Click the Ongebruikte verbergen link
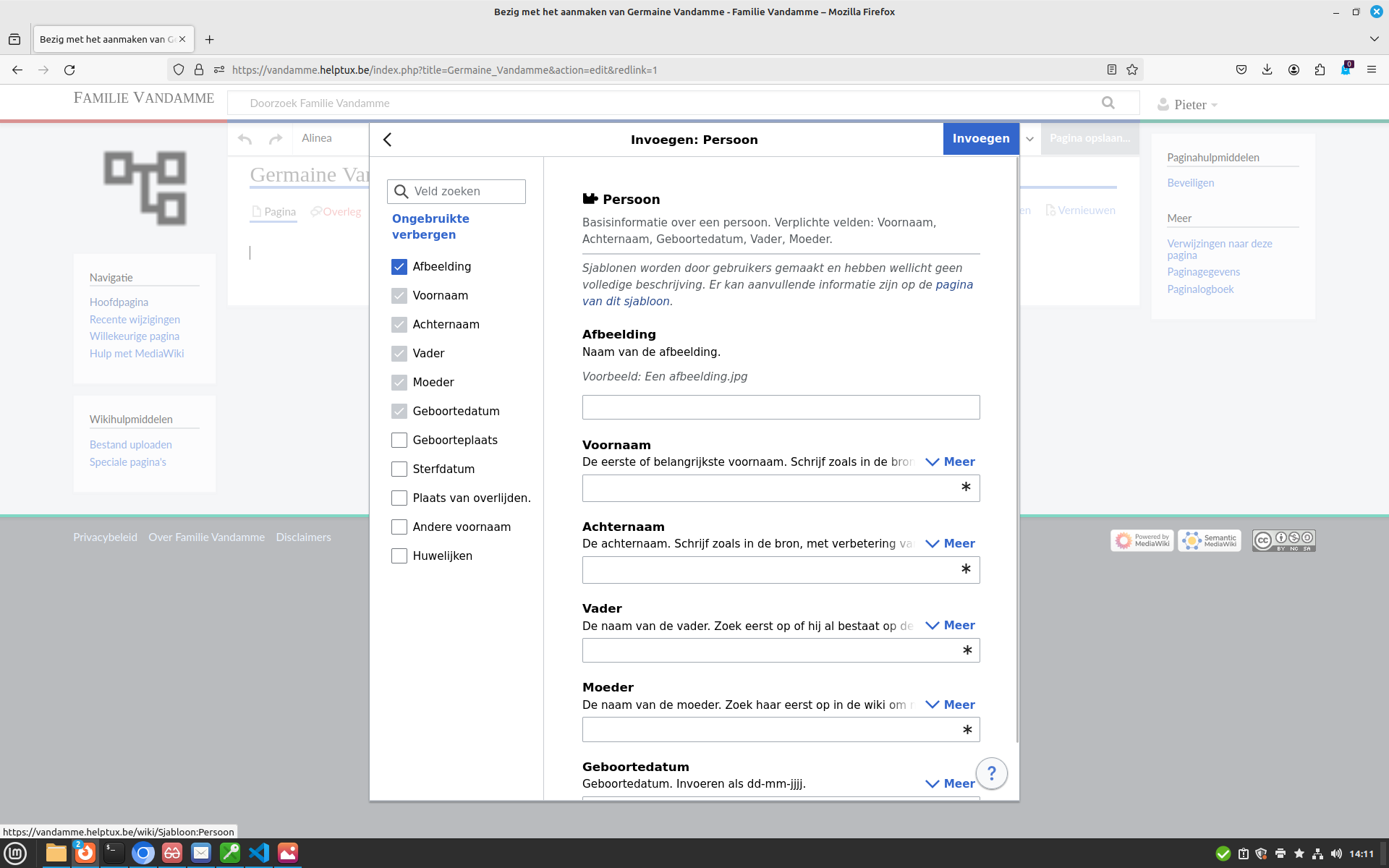The width and height of the screenshot is (1389, 868). [430, 226]
